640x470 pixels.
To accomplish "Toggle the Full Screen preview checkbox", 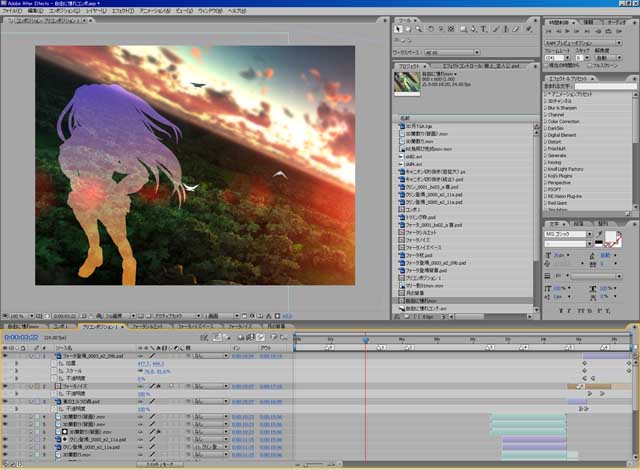I will 589,65.
